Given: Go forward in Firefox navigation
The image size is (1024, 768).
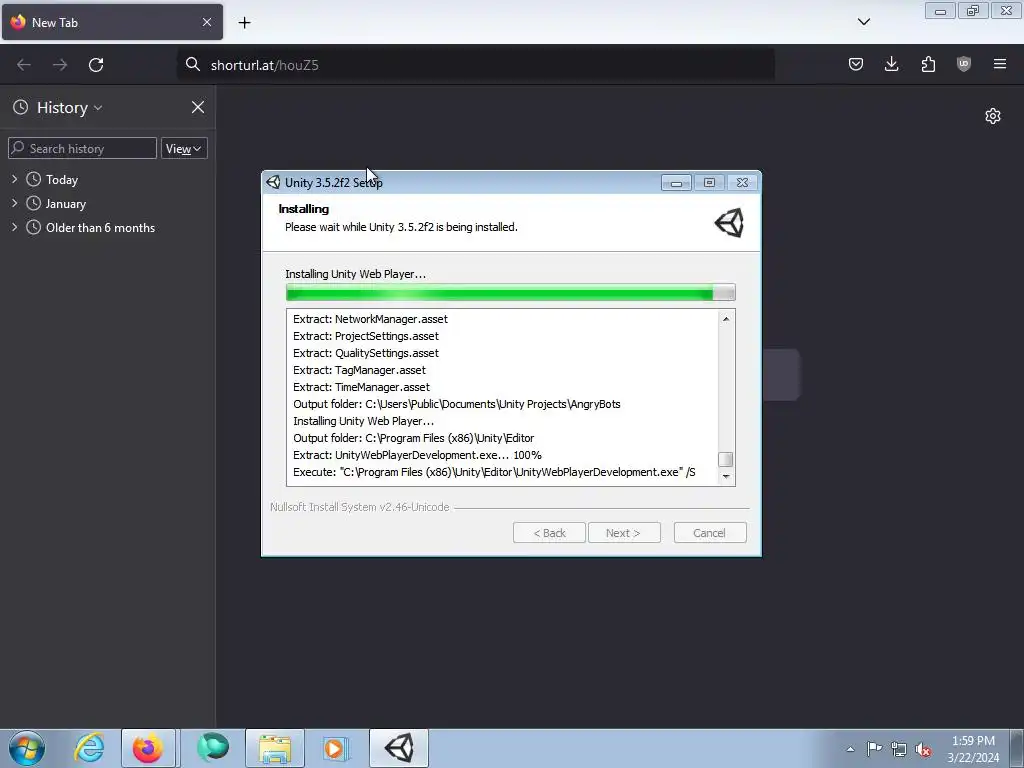Looking at the screenshot, I should coord(60,65).
